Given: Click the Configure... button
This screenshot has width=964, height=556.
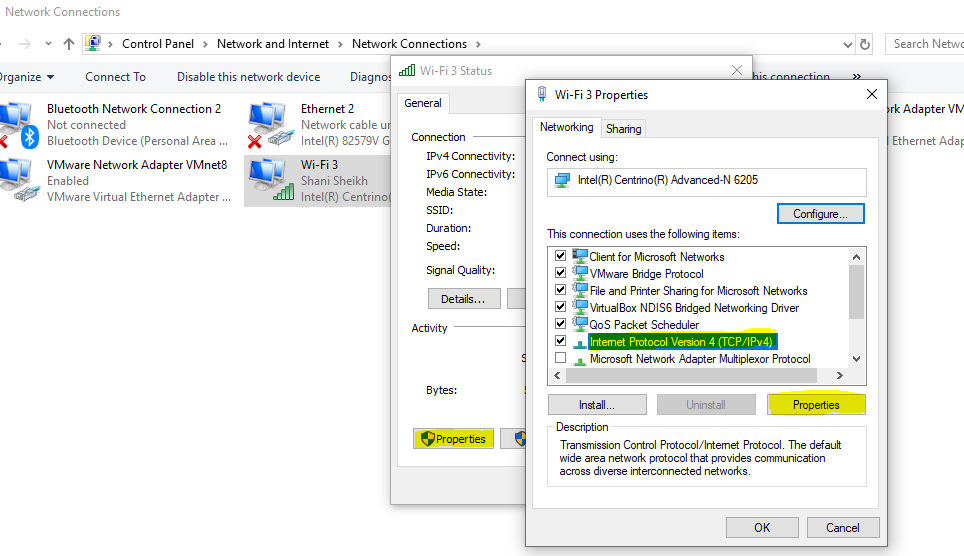Looking at the screenshot, I should [820, 213].
